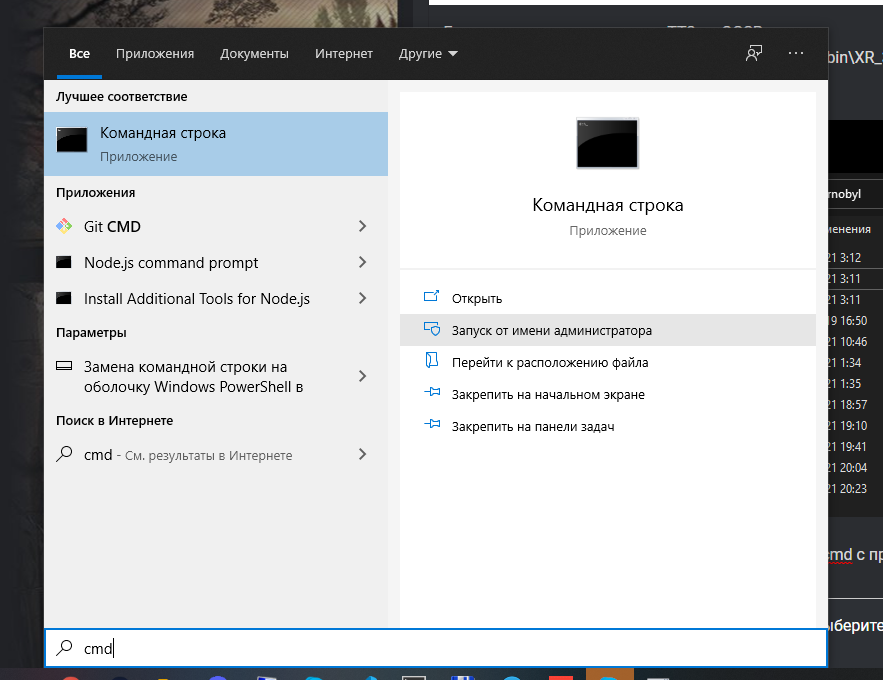The height and width of the screenshot is (680, 883).
Task: Click the Git CMD app icon
Action: (x=64, y=226)
